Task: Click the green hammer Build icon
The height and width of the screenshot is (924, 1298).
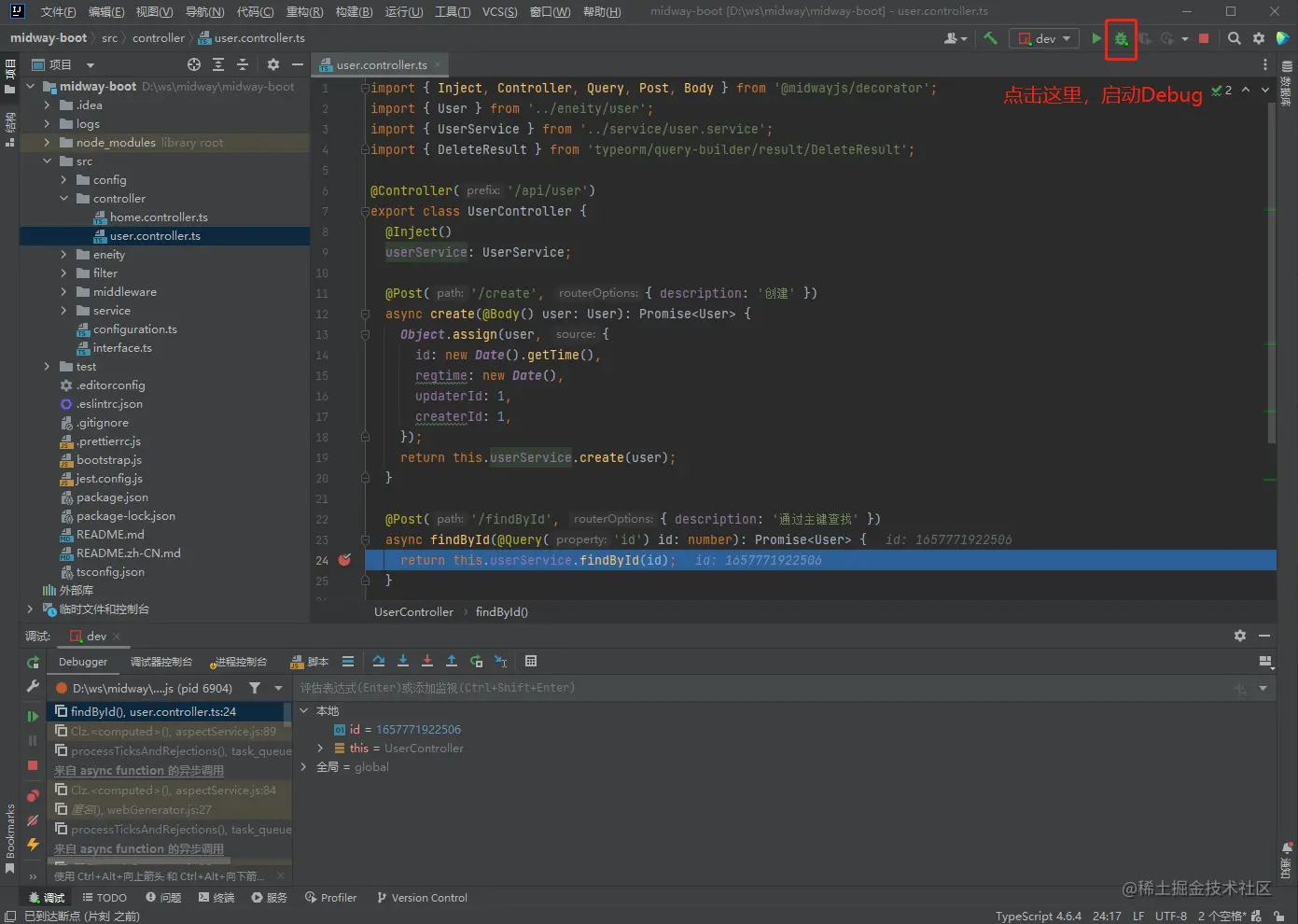Action: 990,38
